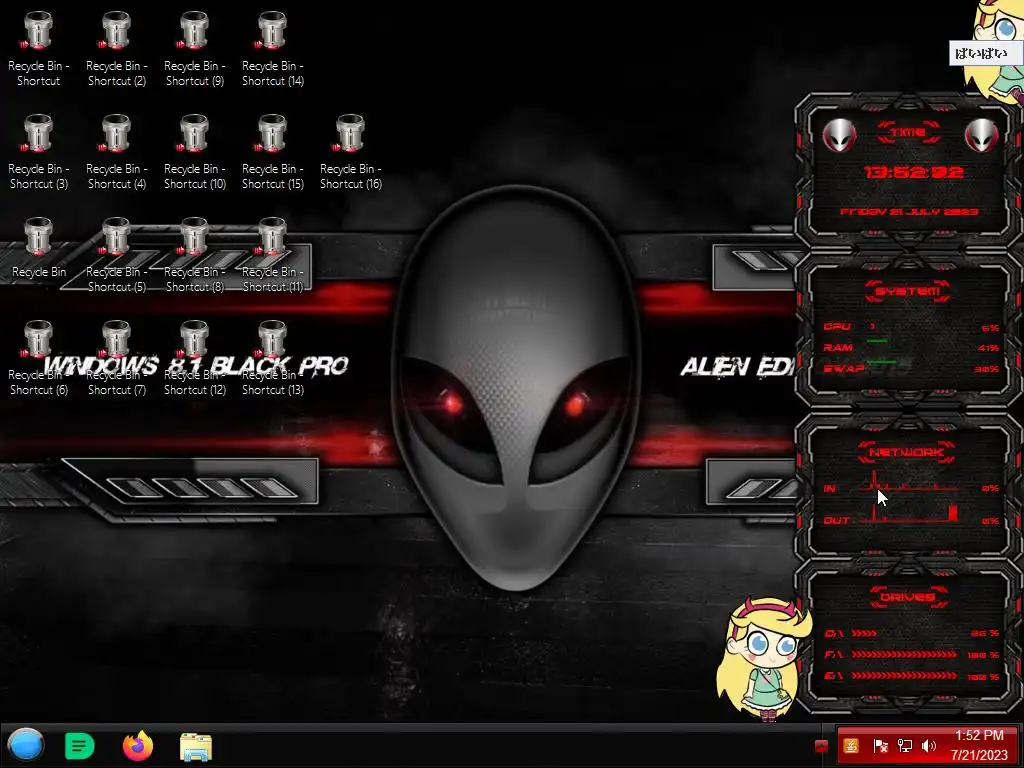Image resolution: width=1024 pixels, height=768 pixels.
Task: Click the Star Butterfly mascot beside DRIVES widget
Action: point(763,658)
